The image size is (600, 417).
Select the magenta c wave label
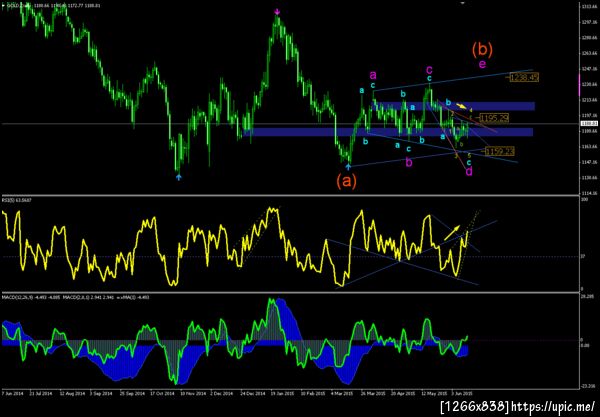pyautogui.click(x=429, y=70)
